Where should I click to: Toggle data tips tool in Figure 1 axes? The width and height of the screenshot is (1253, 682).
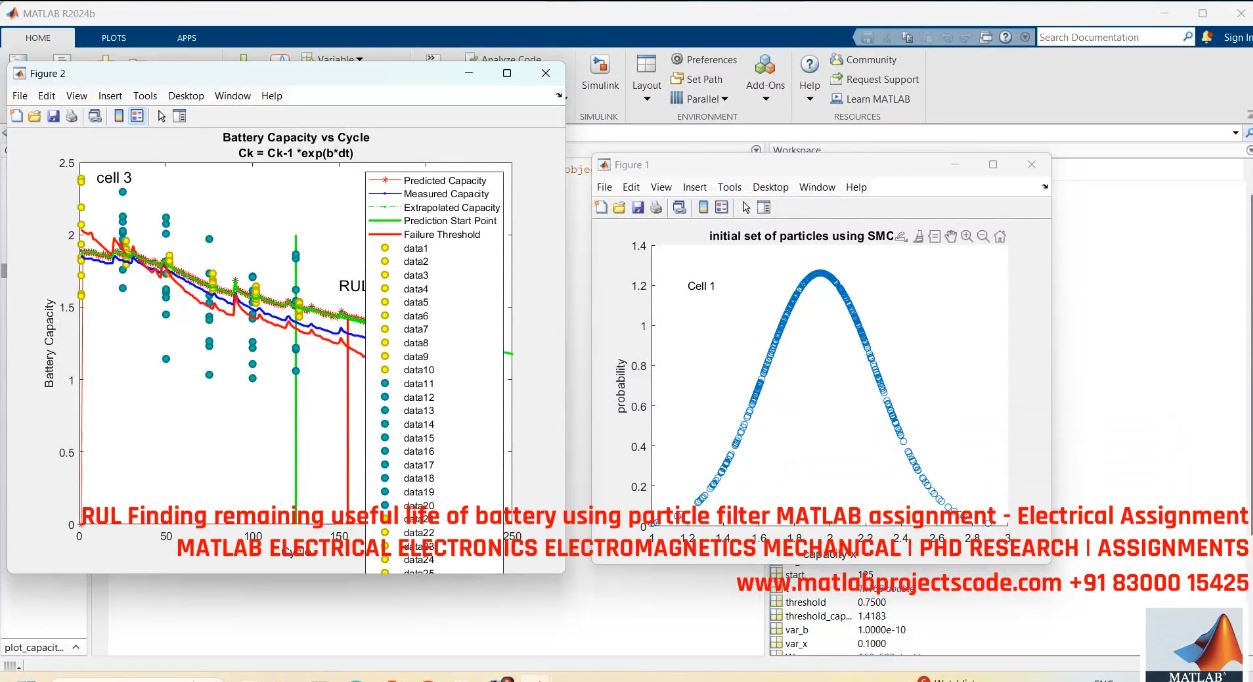(934, 236)
